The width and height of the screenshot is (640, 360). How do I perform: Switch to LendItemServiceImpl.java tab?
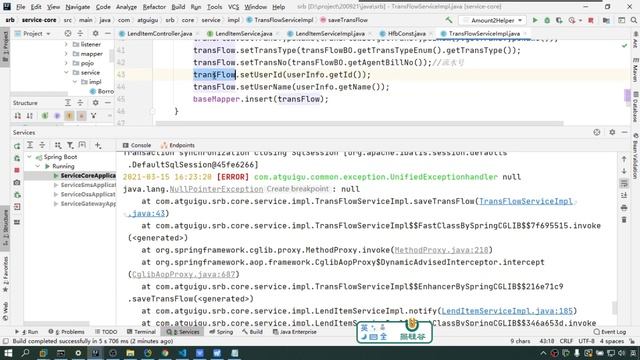330,33
